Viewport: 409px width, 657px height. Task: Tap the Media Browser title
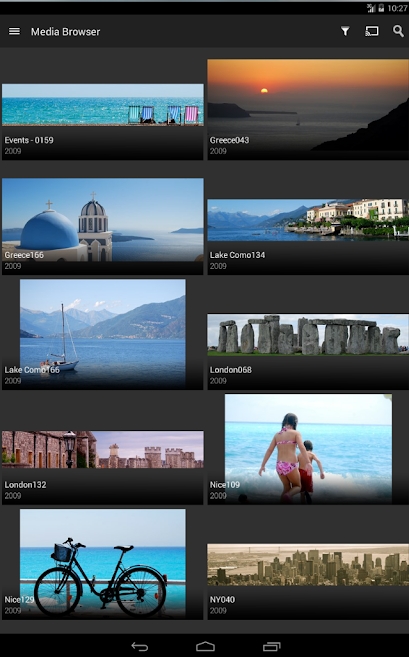[65, 32]
